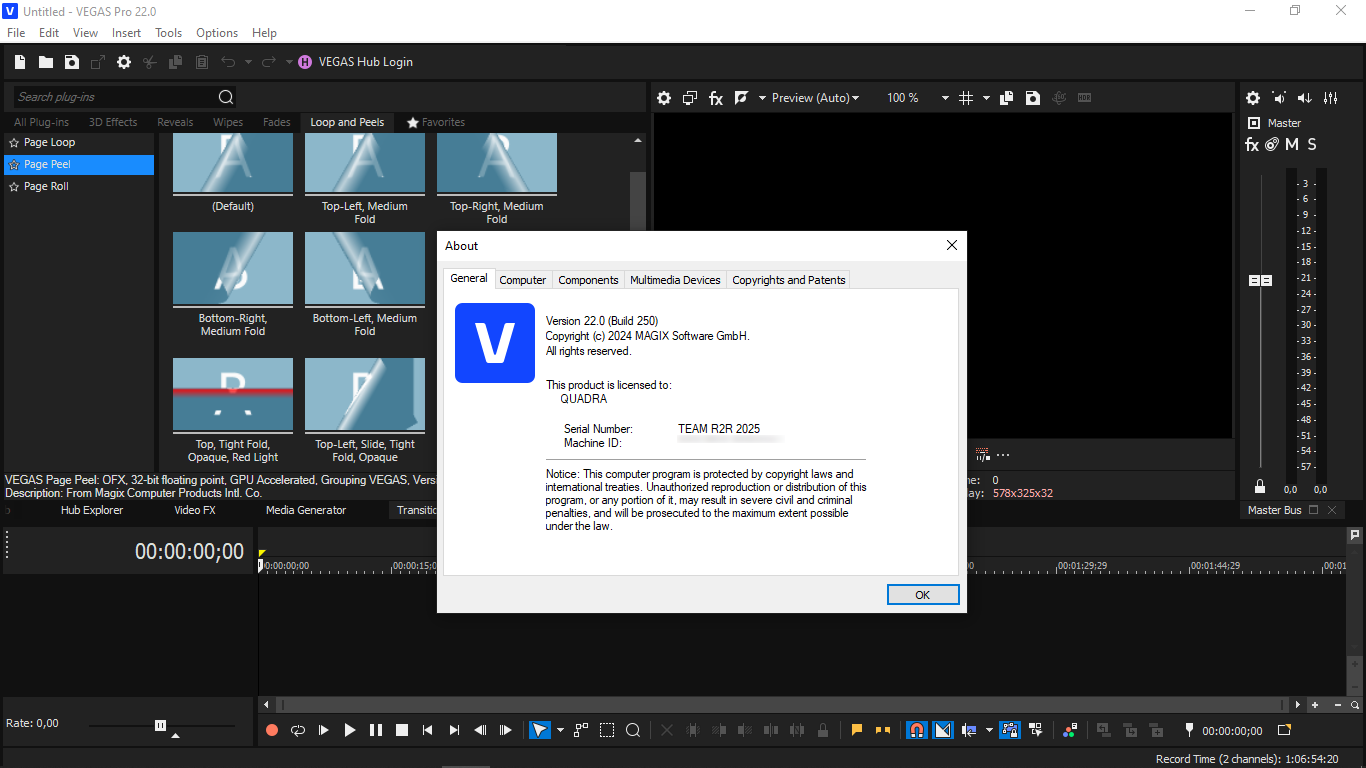Click OK in the About dialog
The image size is (1366, 768).
pyautogui.click(x=923, y=595)
